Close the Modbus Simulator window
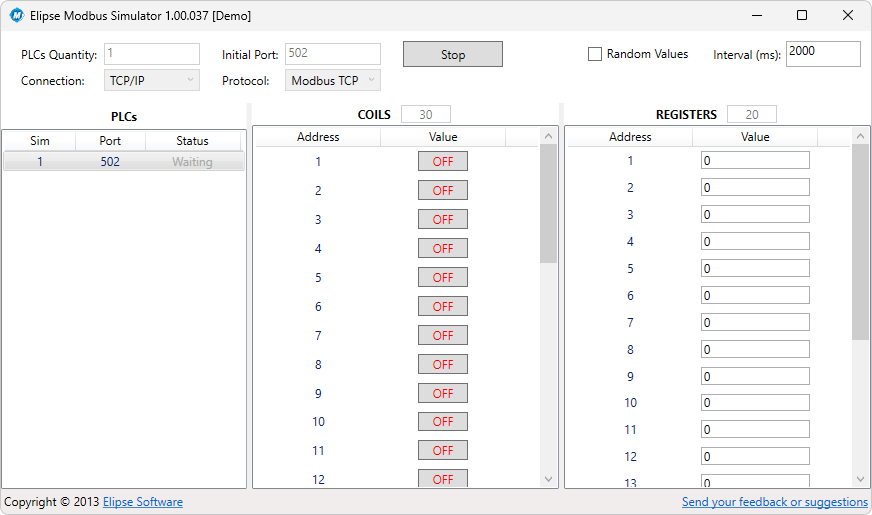The image size is (872, 515). click(848, 16)
